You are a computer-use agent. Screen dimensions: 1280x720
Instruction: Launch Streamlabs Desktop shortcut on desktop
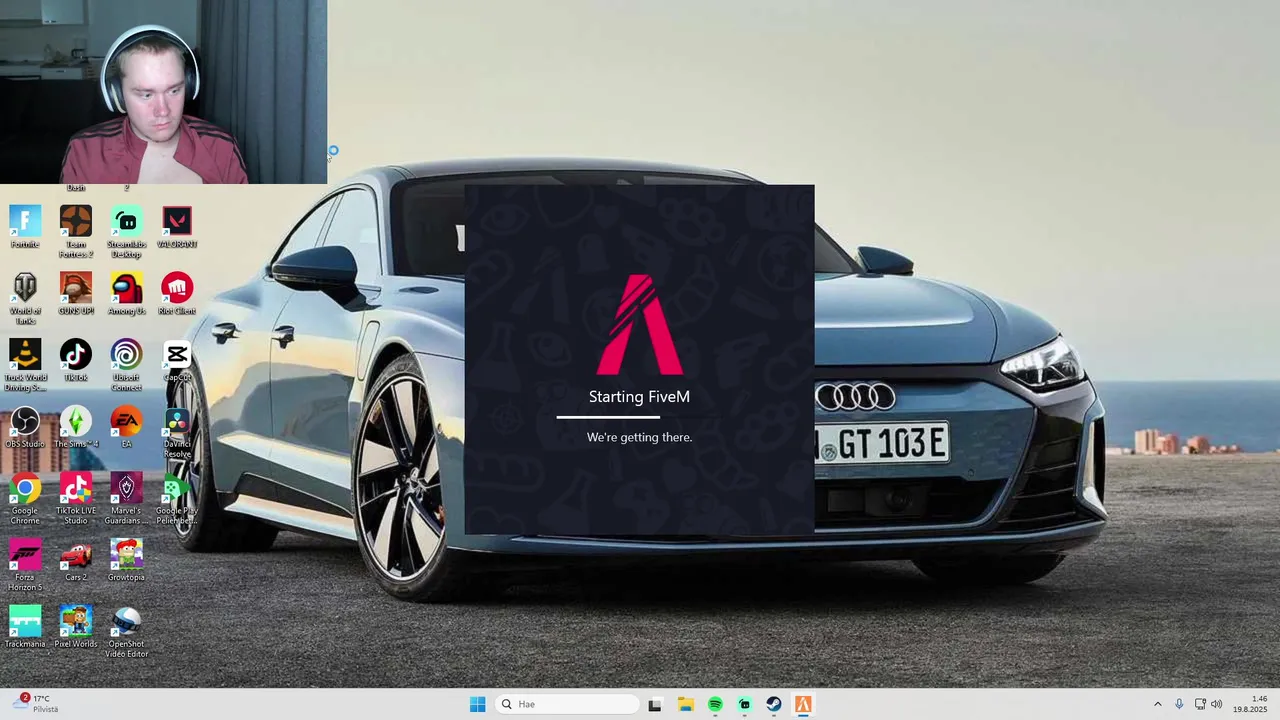[126, 231]
